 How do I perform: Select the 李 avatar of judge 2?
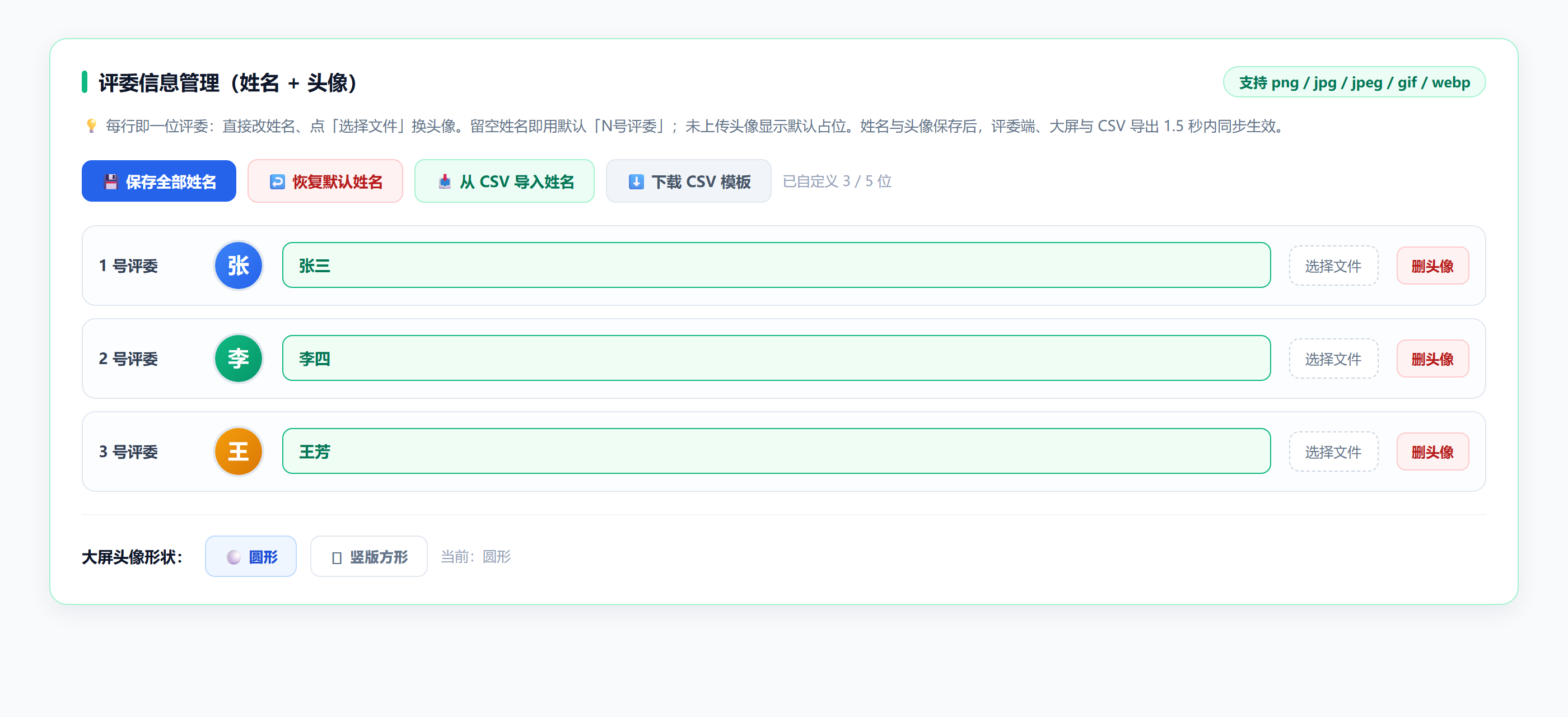coord(238,358)
